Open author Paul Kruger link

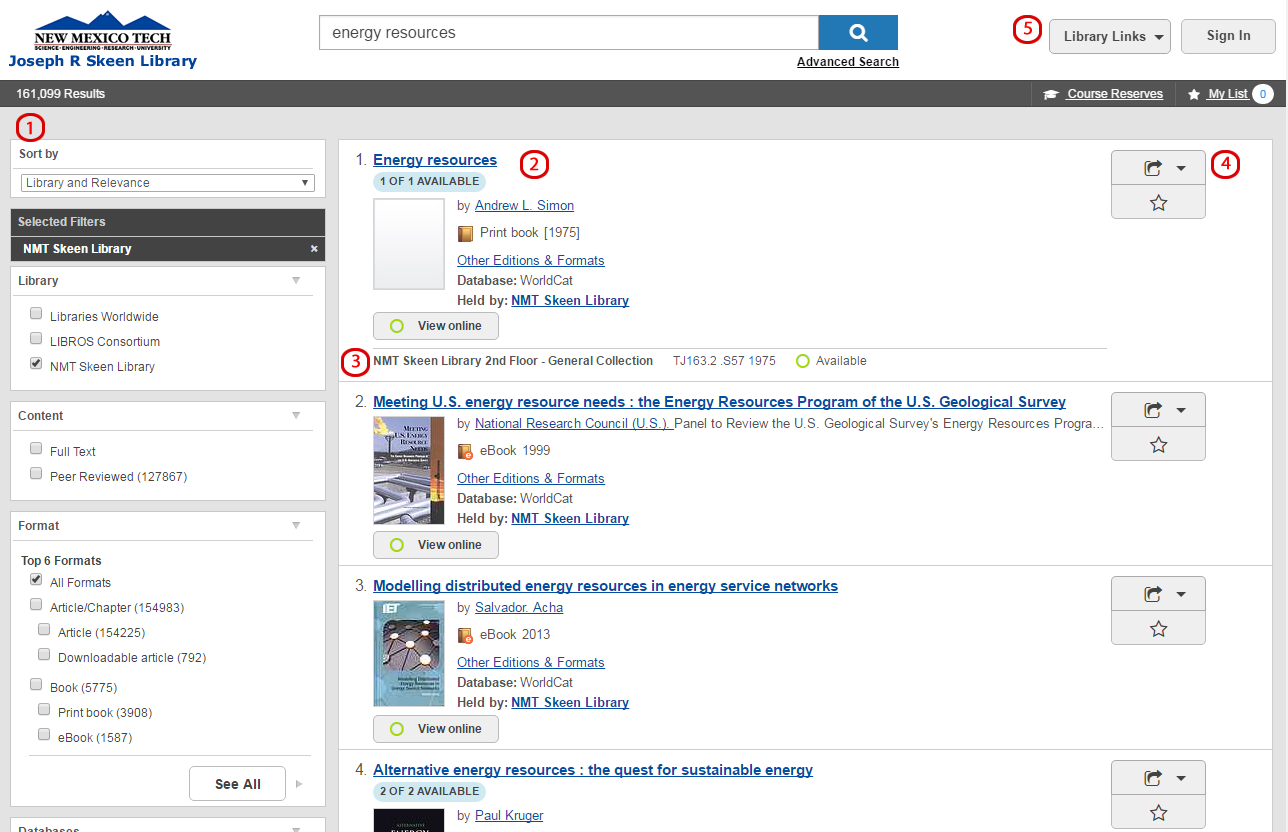[x=509, y=815]
